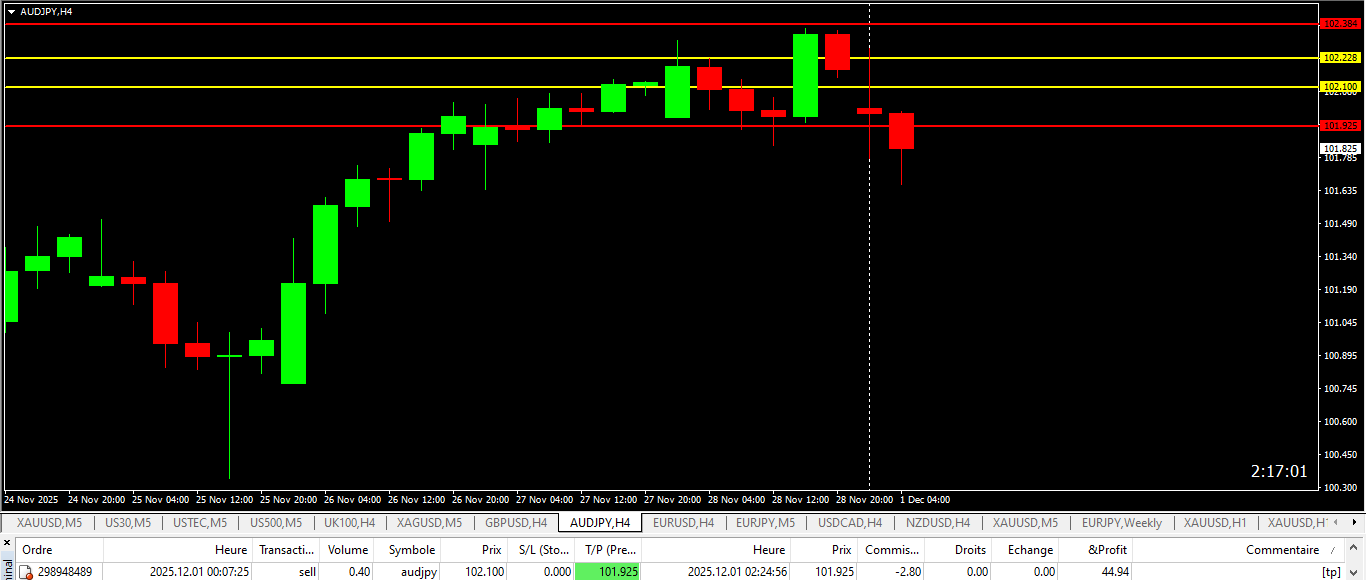
Task: Select the 101.925 red price level label
Action: pyautogui.click(x=1341, y=126)
